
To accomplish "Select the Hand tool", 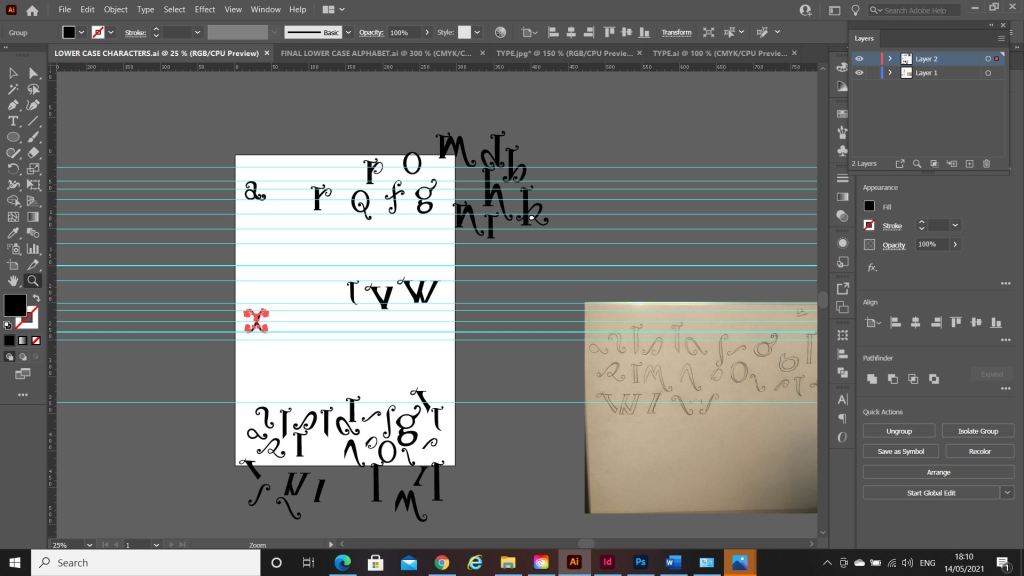I will tap(14, 281).
